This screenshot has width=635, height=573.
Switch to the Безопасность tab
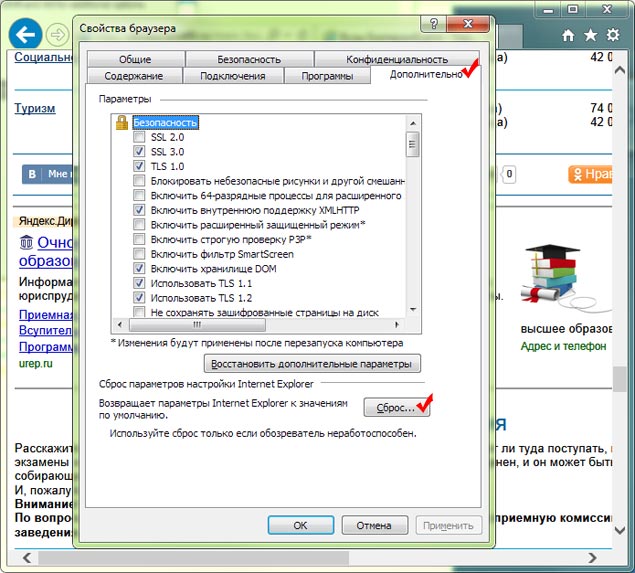[x=249, y=60]
